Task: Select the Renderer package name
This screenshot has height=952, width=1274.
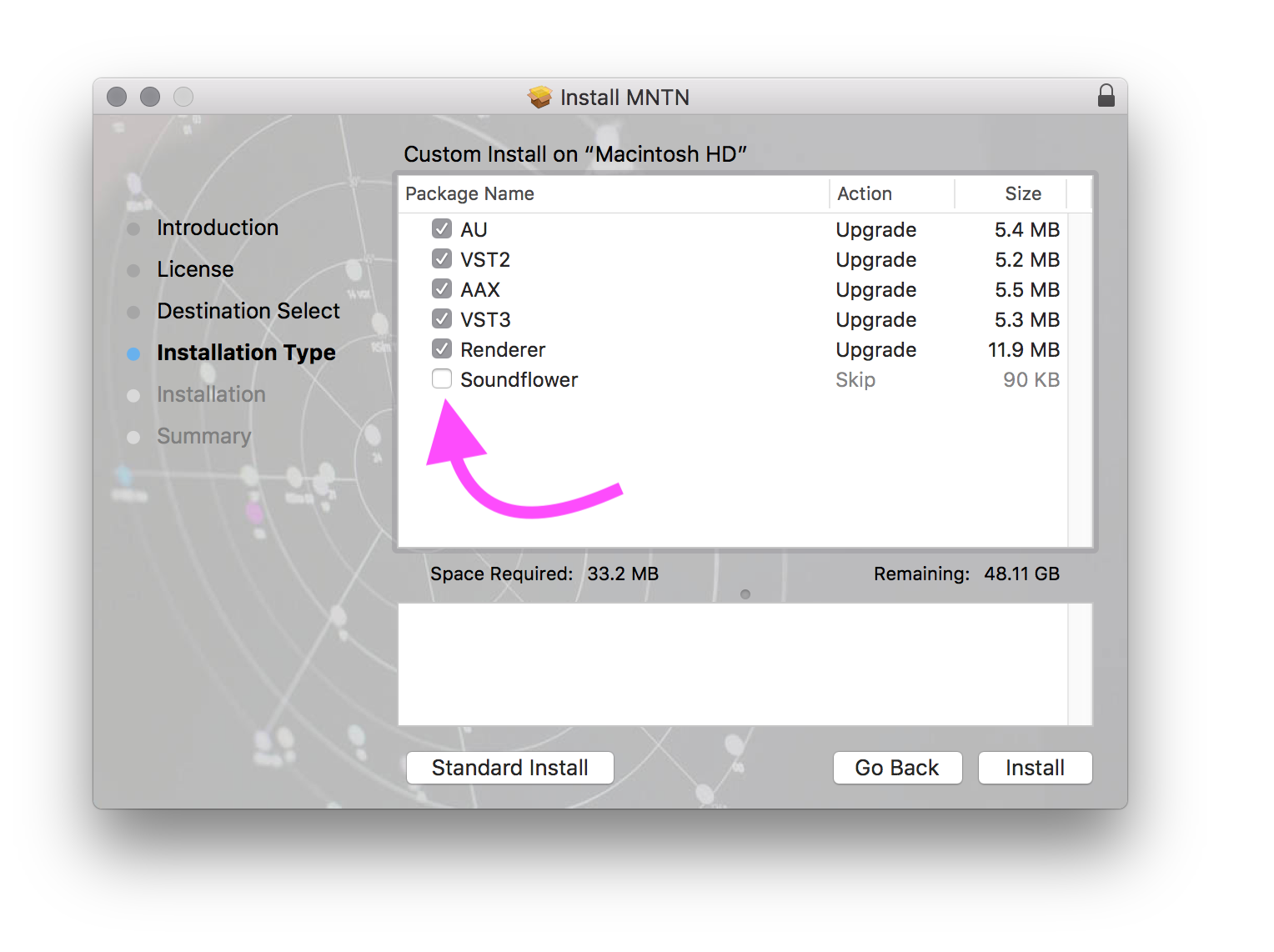Action: (x=503, y=349)
